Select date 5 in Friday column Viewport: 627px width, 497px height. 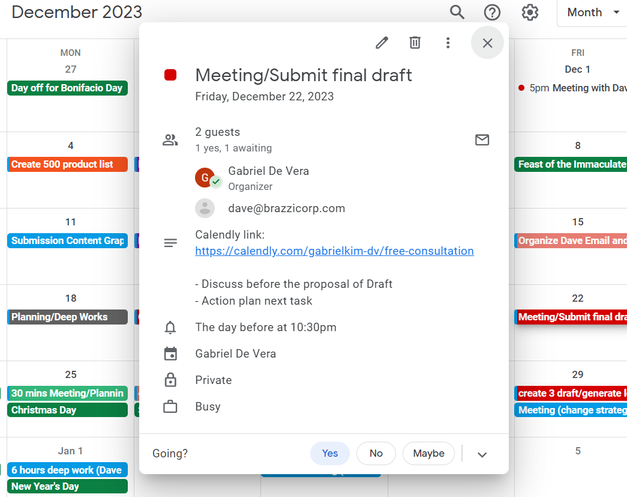(578, 451)
